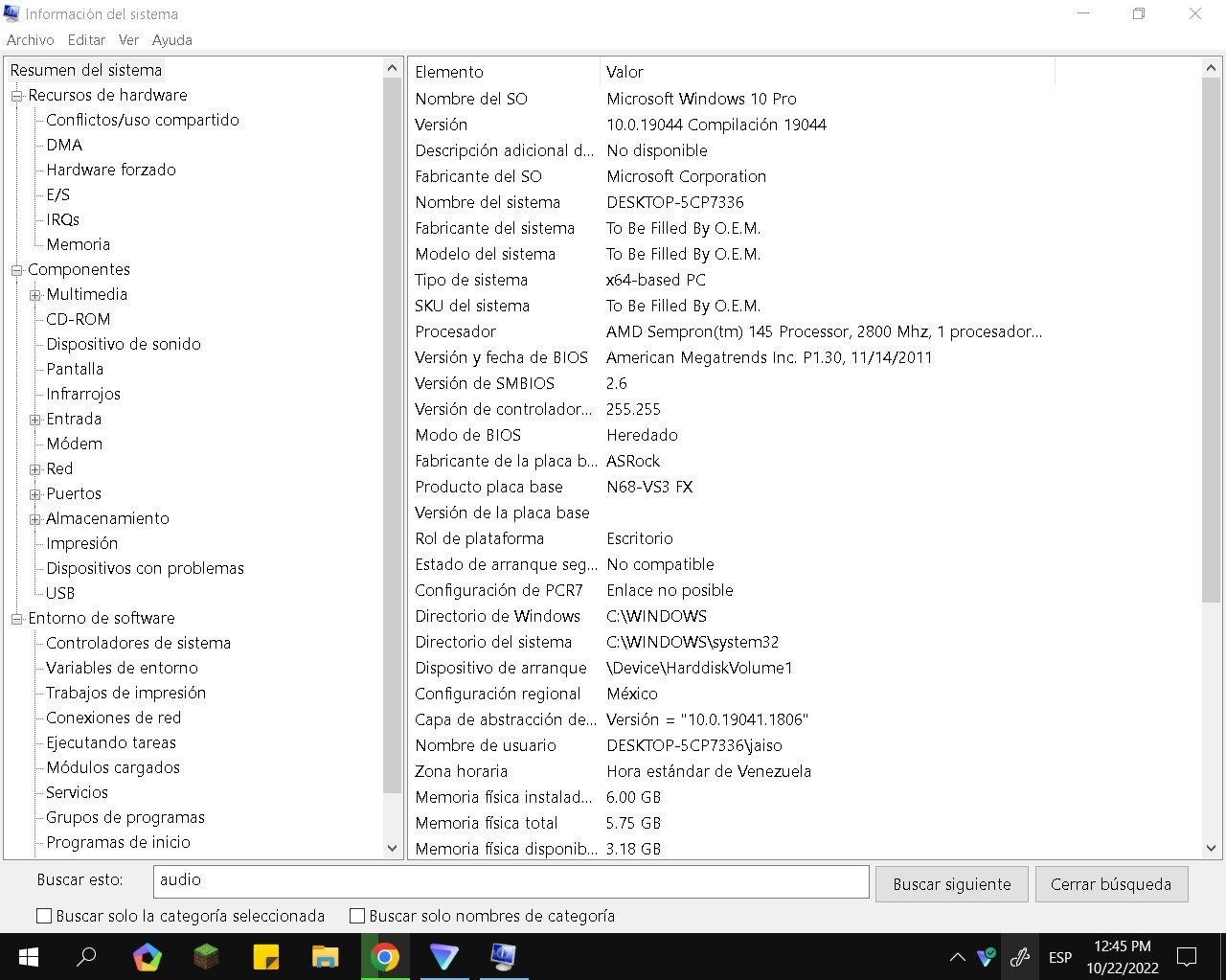Select Dispositivos con problemas item
1226x980 pixels.
tap(145, 568)
